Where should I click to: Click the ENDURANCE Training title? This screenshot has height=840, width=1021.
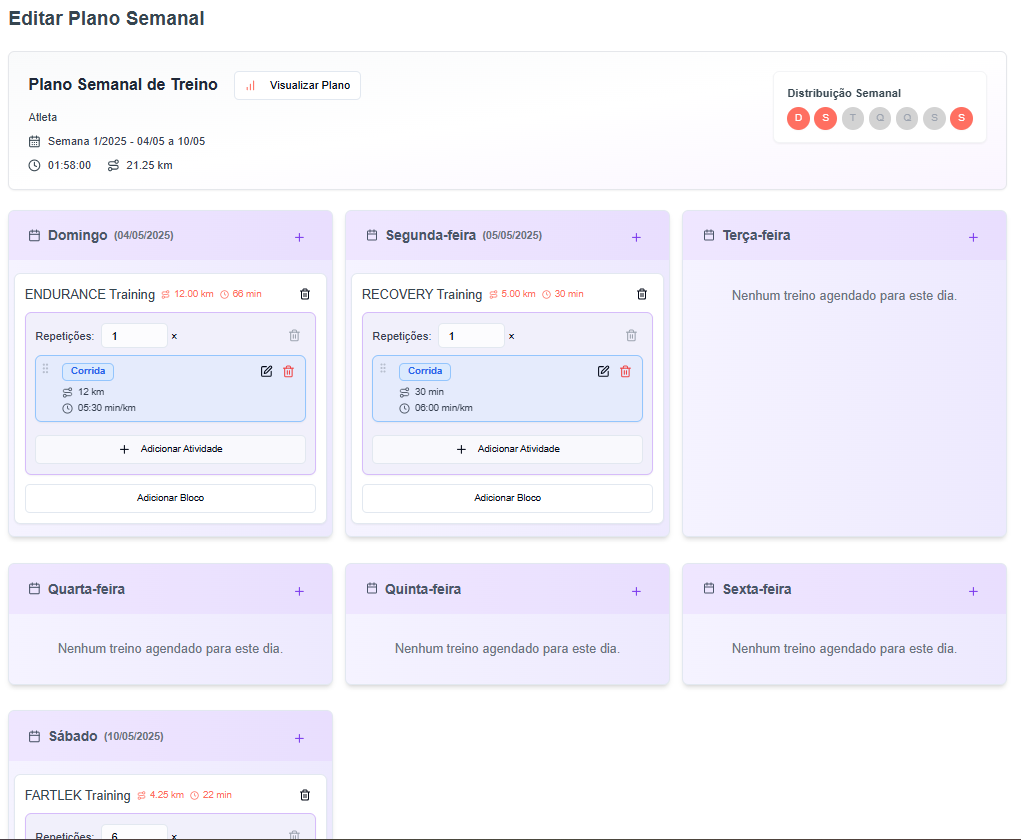click(x=90, y=294)
